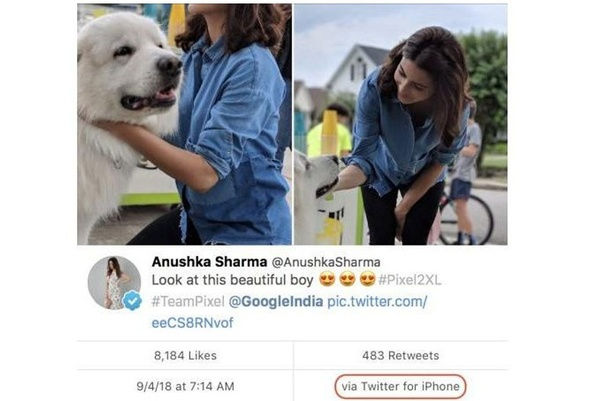Click the Anushka Sharma display name

(x=201, y=260)
